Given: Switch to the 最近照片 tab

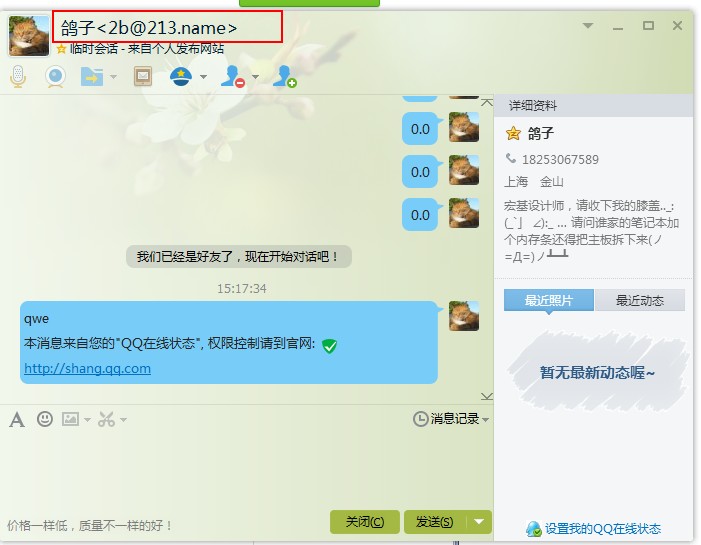Looking at the screenshot, I should point(549,300).
